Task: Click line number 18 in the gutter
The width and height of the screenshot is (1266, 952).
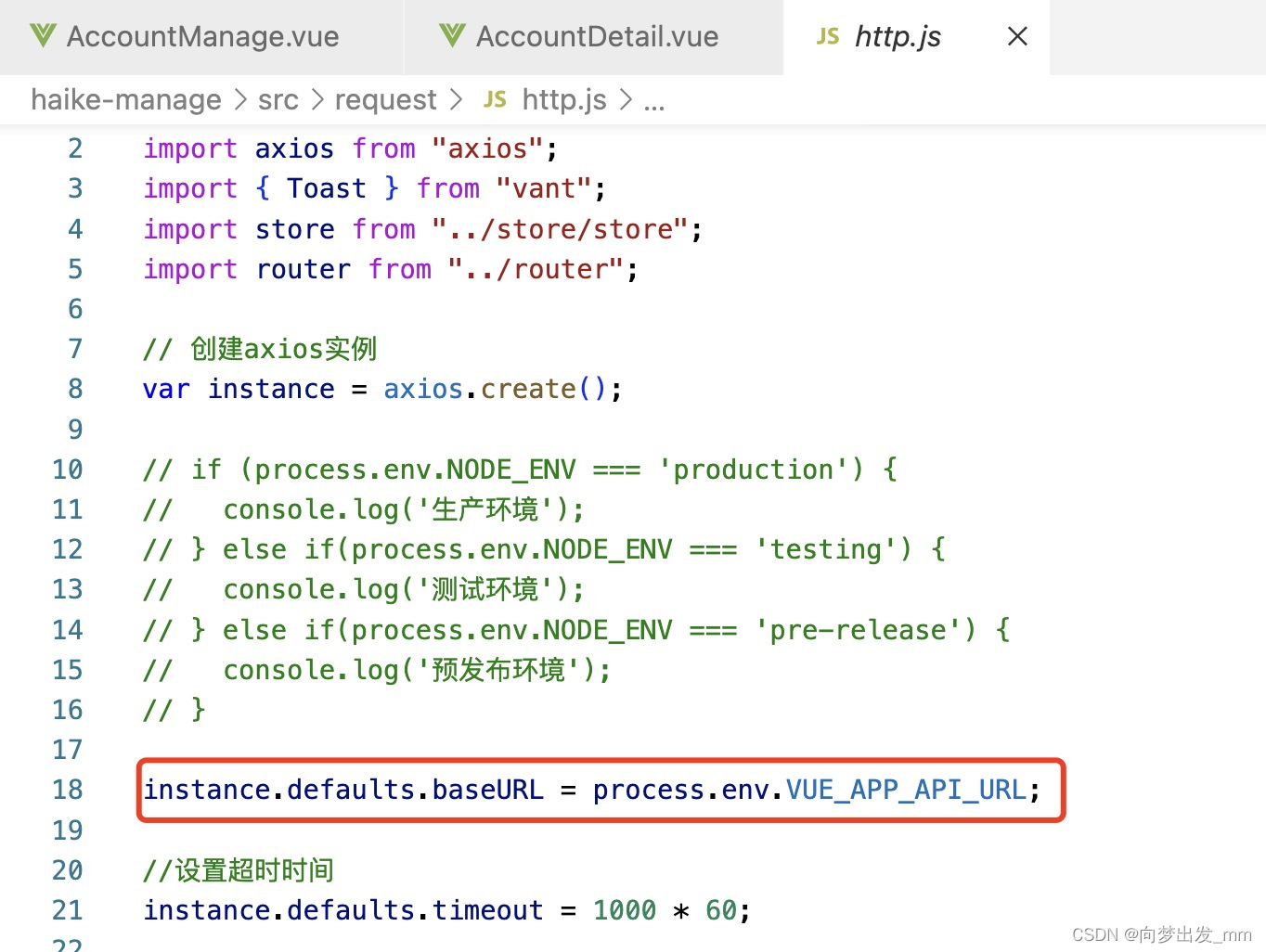Action: tap(67, 790)
